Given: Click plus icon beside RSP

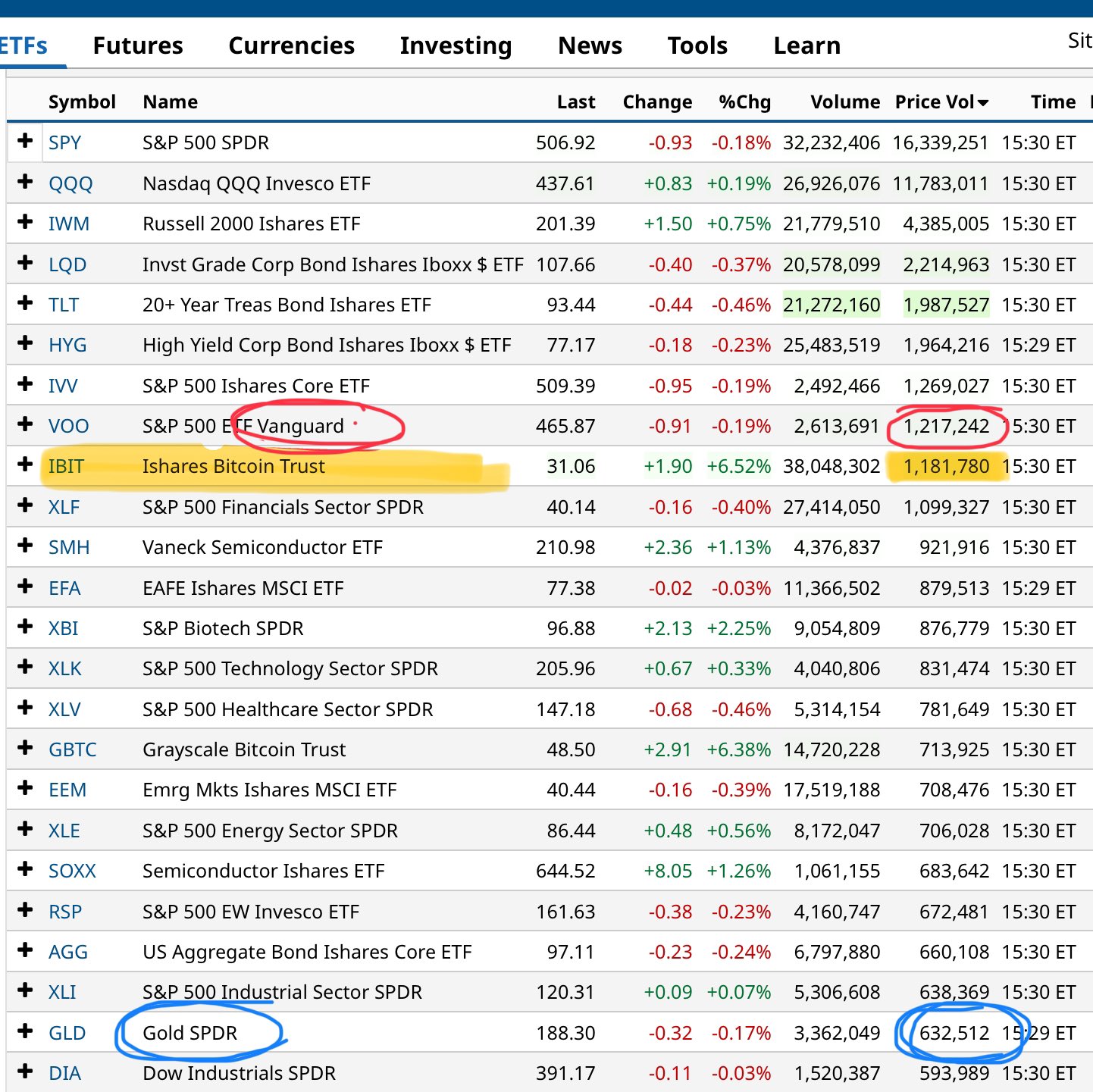Looking at the screenshot, I should click(x=25, y=910).
